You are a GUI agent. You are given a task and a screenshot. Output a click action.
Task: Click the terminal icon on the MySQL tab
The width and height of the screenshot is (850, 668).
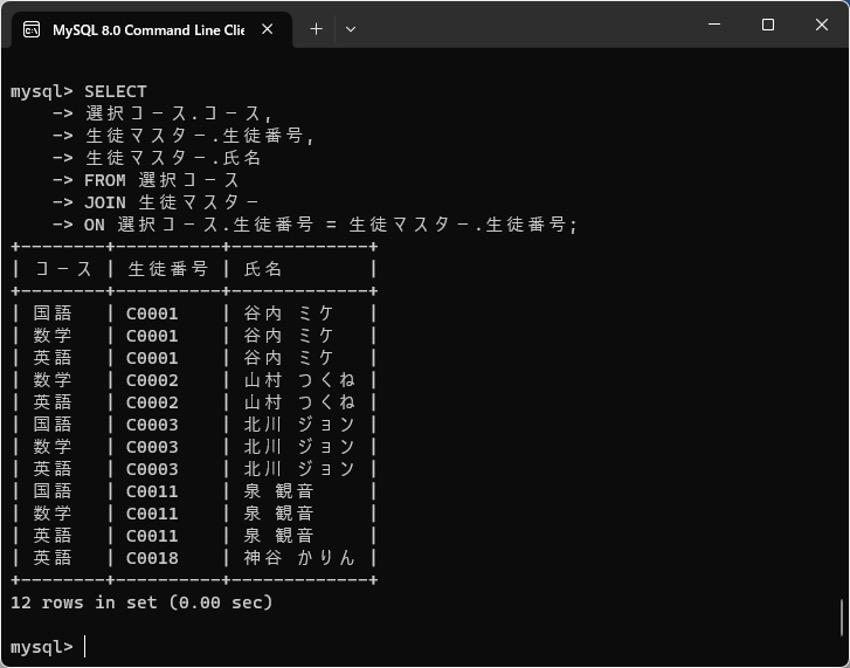[31, 29]
